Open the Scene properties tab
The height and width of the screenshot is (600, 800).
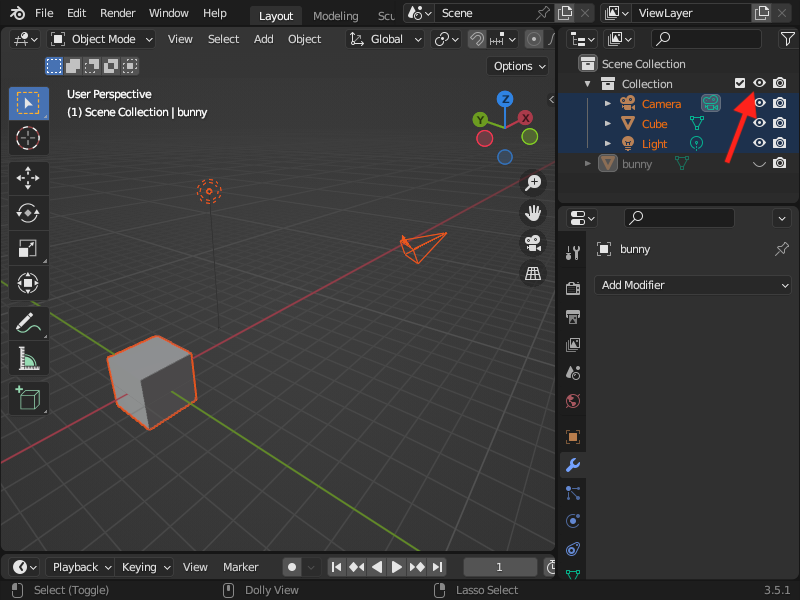click(573, 373)
